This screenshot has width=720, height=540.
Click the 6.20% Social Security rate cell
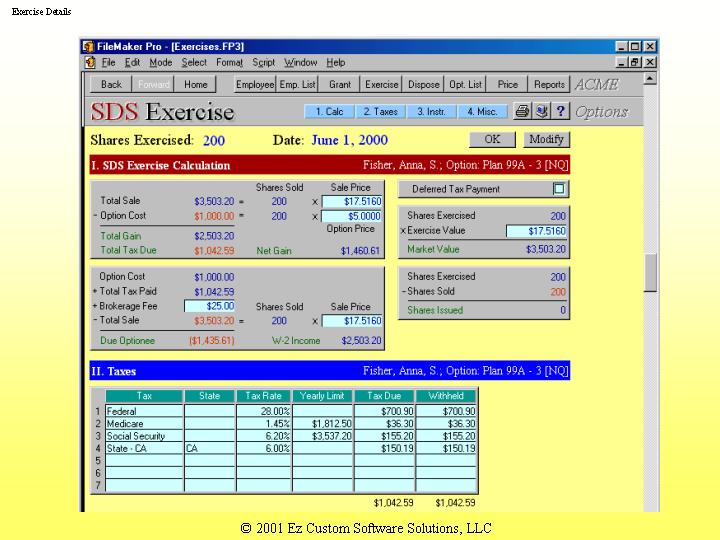click(264, 436)
